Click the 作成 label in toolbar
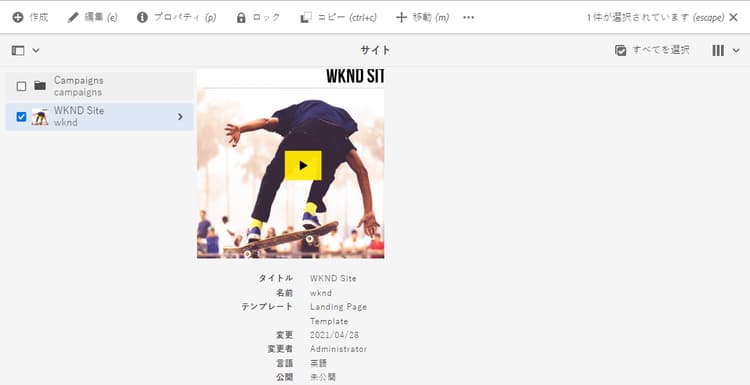 pyautogui.click(x=39, y=18)
